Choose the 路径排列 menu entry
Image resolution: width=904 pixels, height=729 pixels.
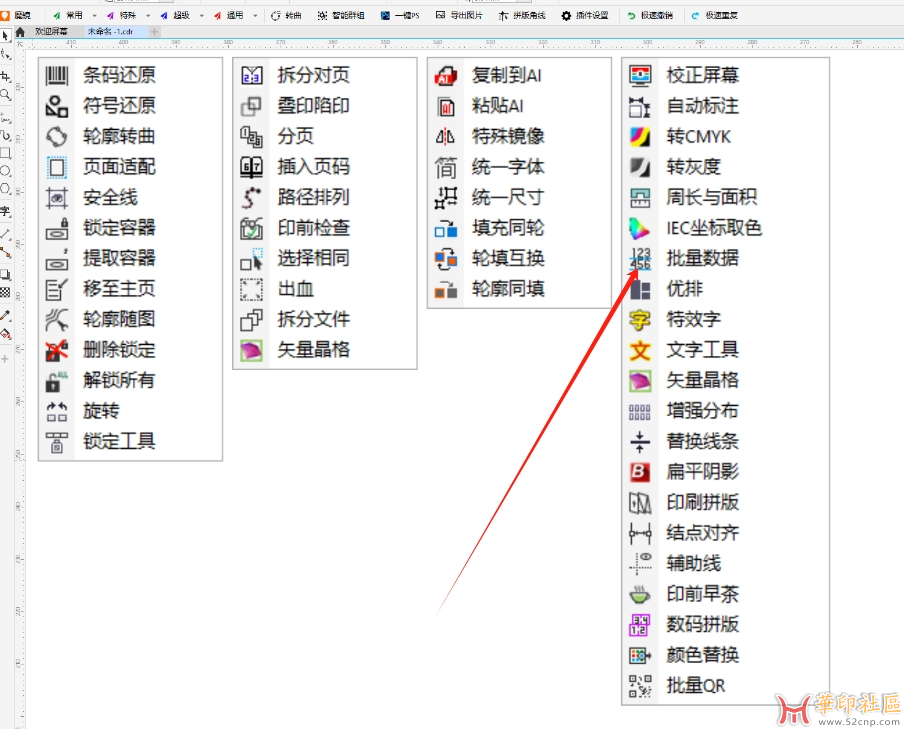[325, 197]
